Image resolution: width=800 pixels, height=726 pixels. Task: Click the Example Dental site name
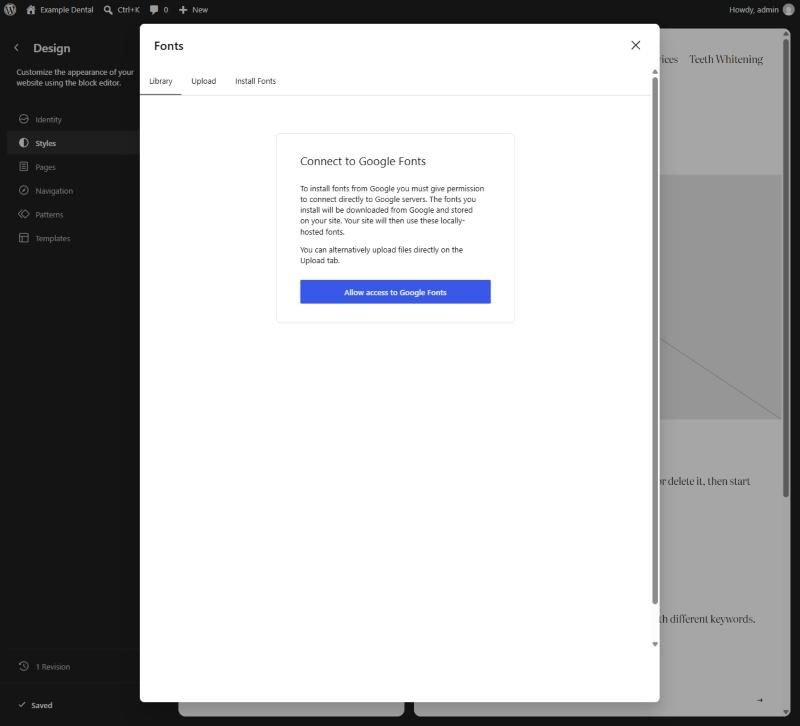pyautogui.click(x=67, y=10)
